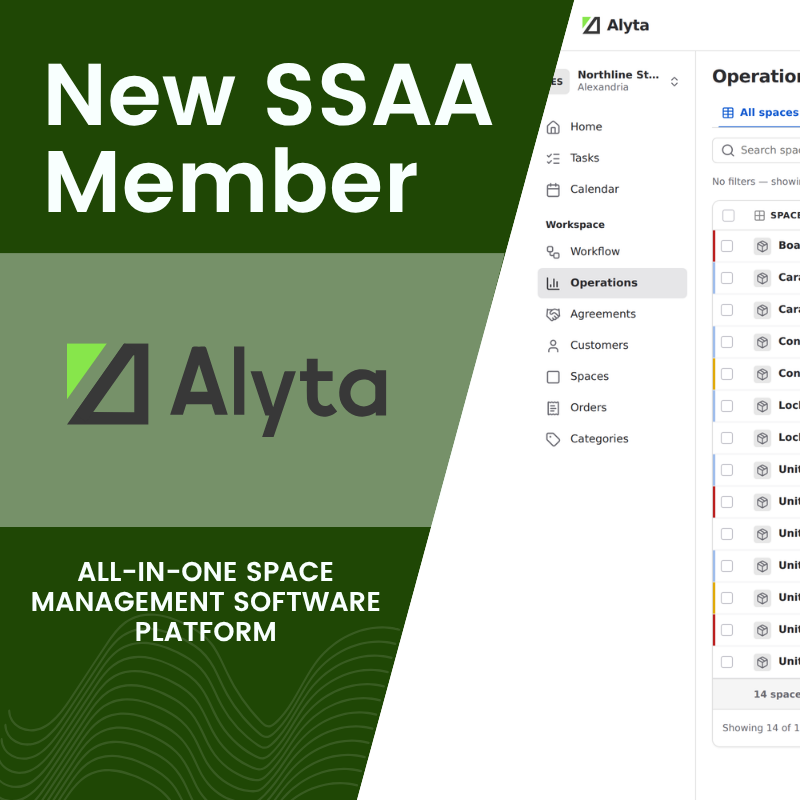800x800 pixels.
Task: Open Home from the sidebar house icon
Action: click(553, 127)
